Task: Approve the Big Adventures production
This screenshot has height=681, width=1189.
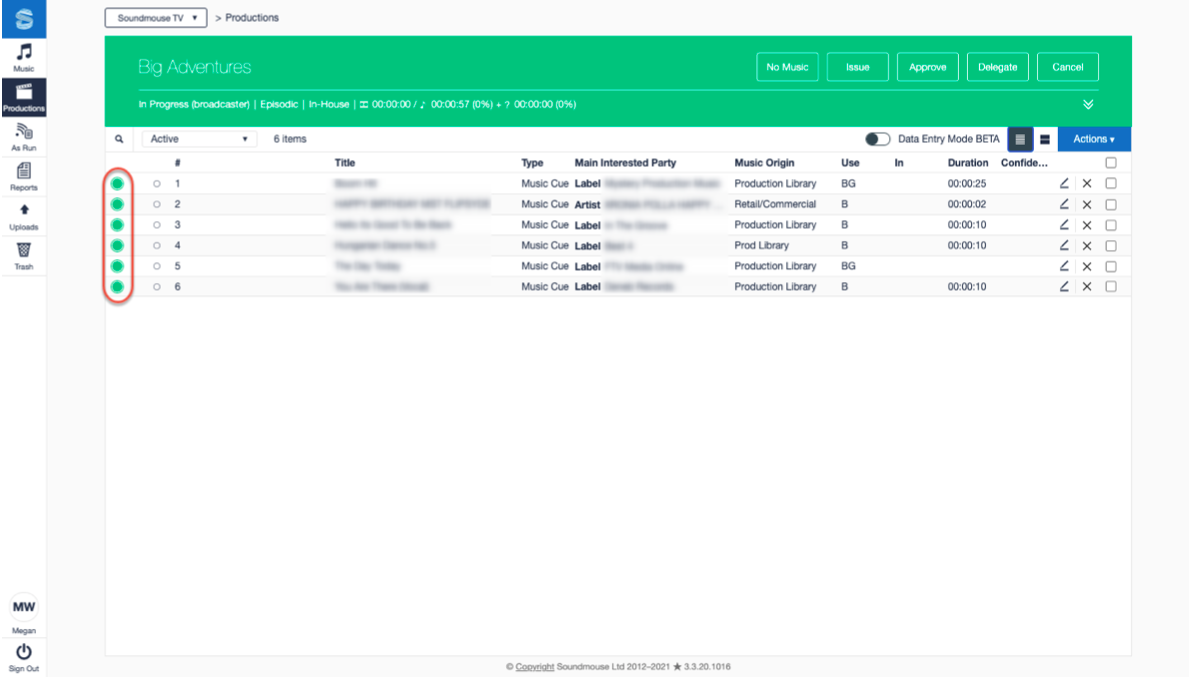Action: click(x=927, y=67)
